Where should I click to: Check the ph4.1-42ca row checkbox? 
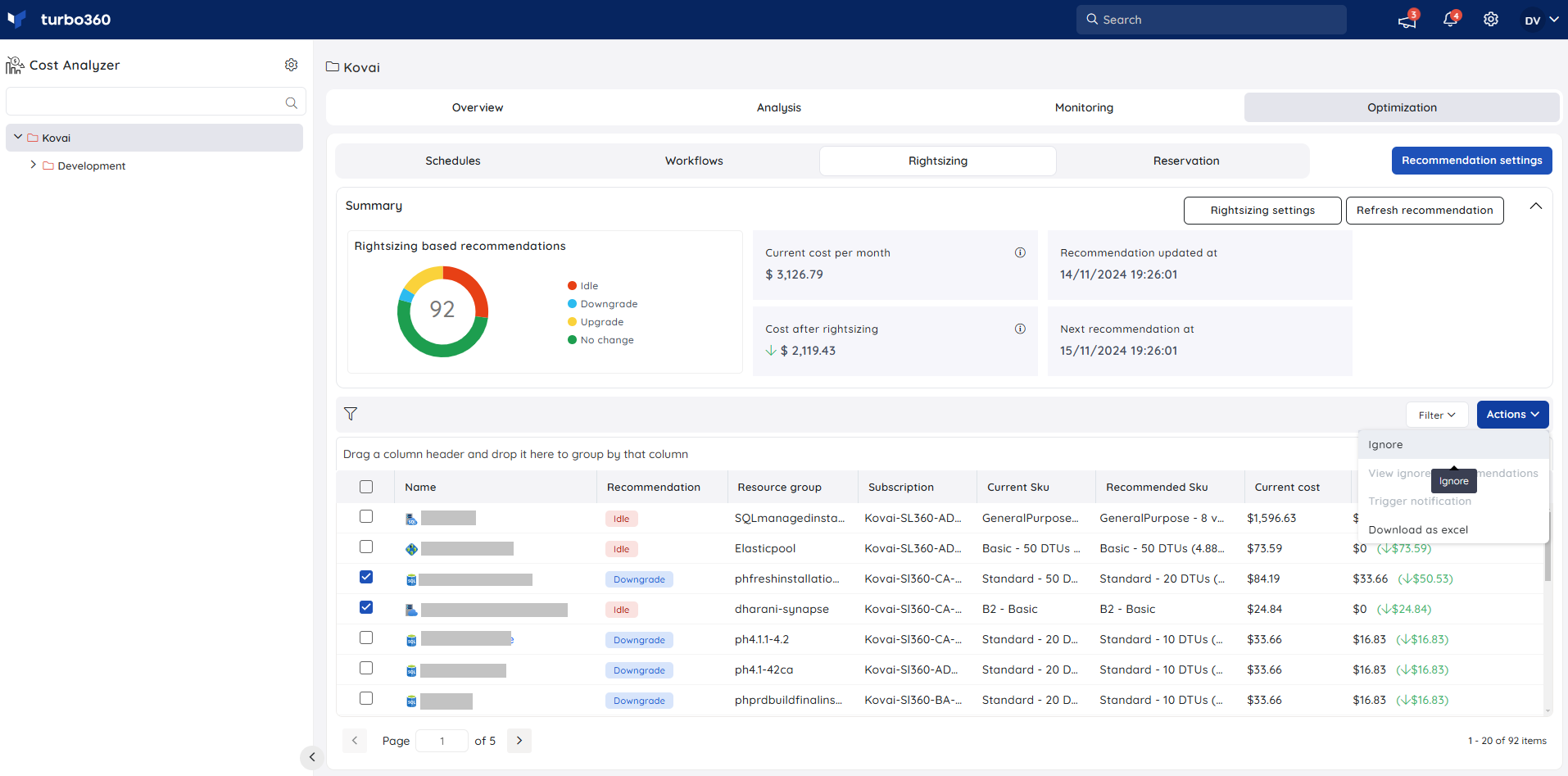coord(366,668)
